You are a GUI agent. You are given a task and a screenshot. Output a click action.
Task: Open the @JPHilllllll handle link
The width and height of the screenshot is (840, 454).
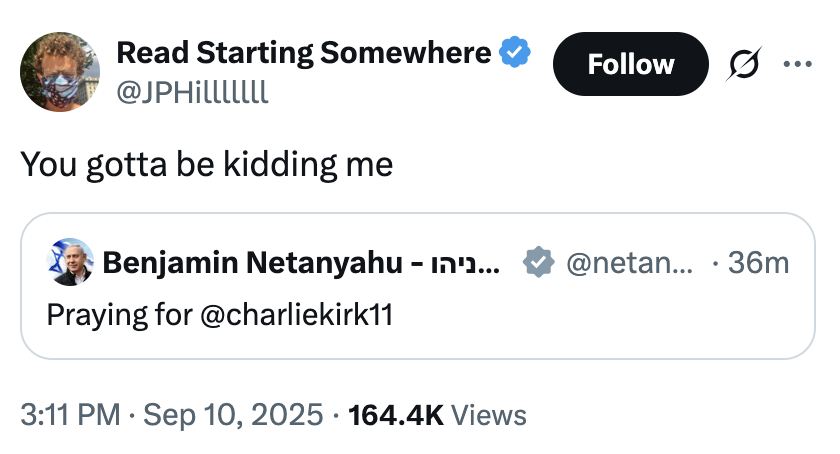[192, 92]
